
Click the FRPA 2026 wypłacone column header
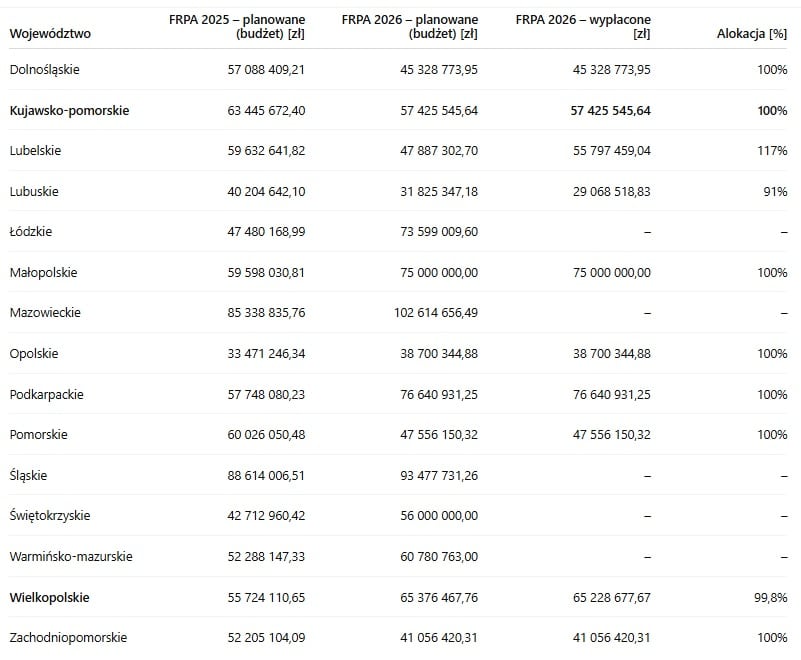(x=583, y=27)
